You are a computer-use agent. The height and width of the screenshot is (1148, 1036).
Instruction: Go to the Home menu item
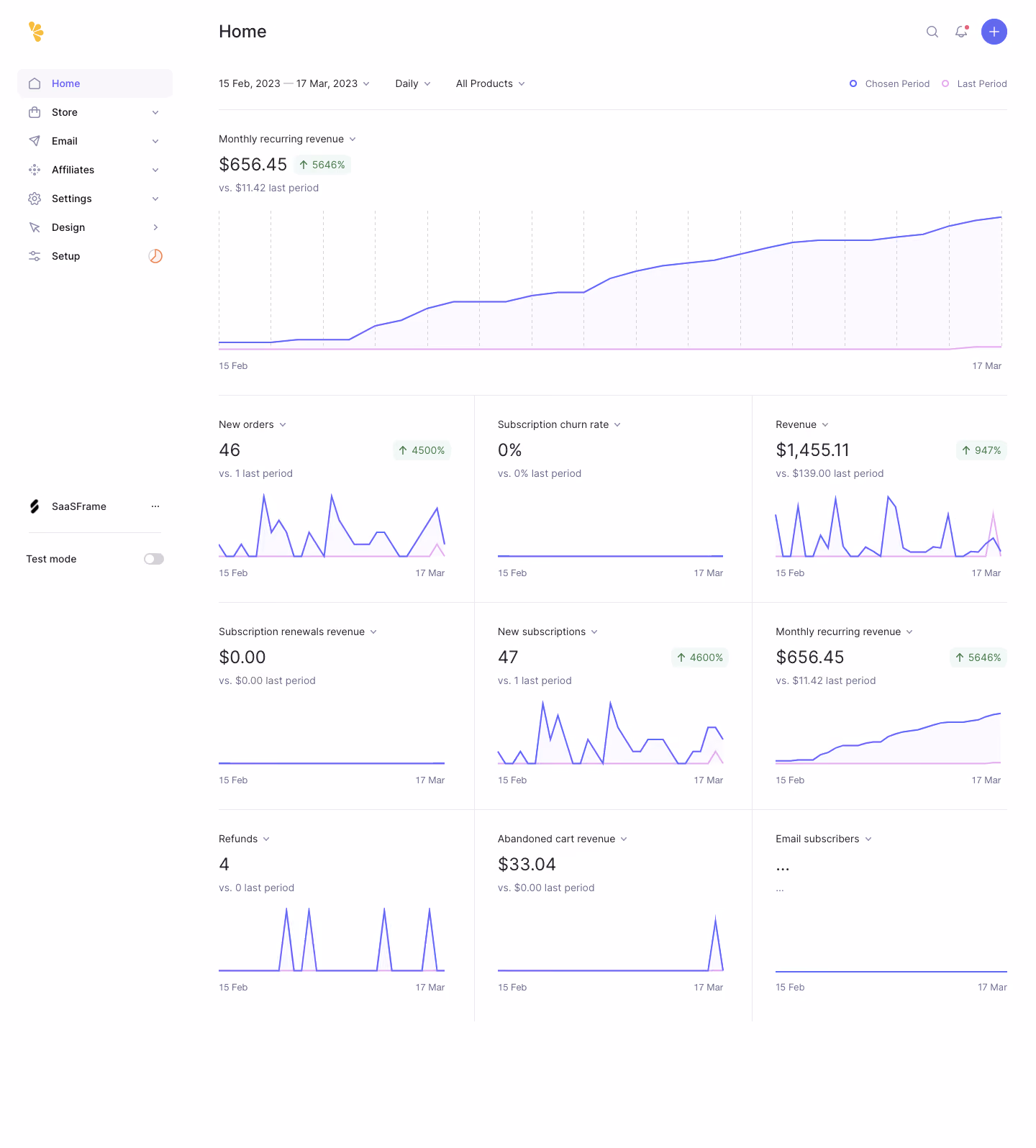point(95,83)
